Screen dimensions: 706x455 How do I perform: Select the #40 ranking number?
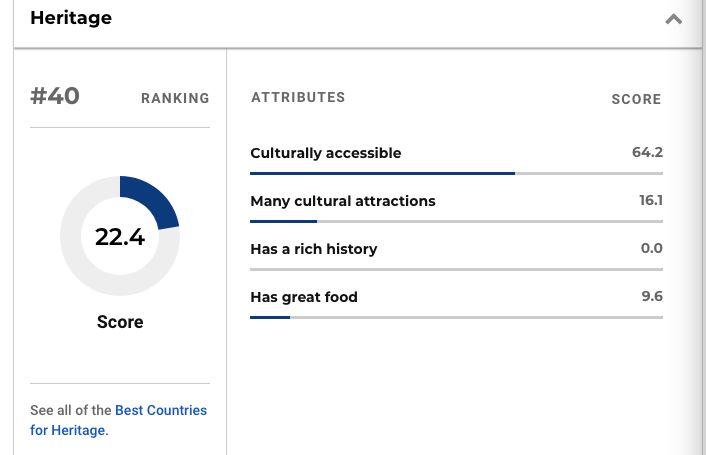tap(55, 96)
